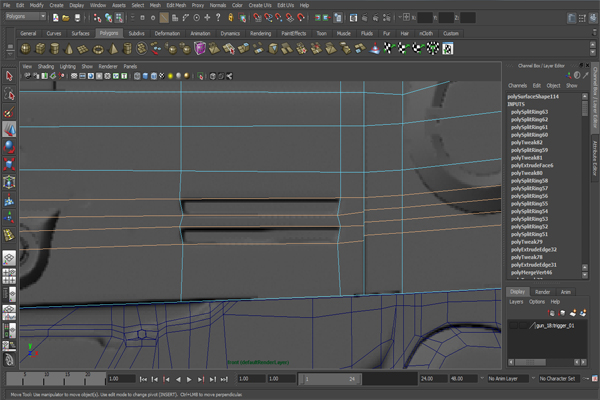Click the question mark help icon
The width and height of the screenshot is (600, 400).
[x=218, y=17]
